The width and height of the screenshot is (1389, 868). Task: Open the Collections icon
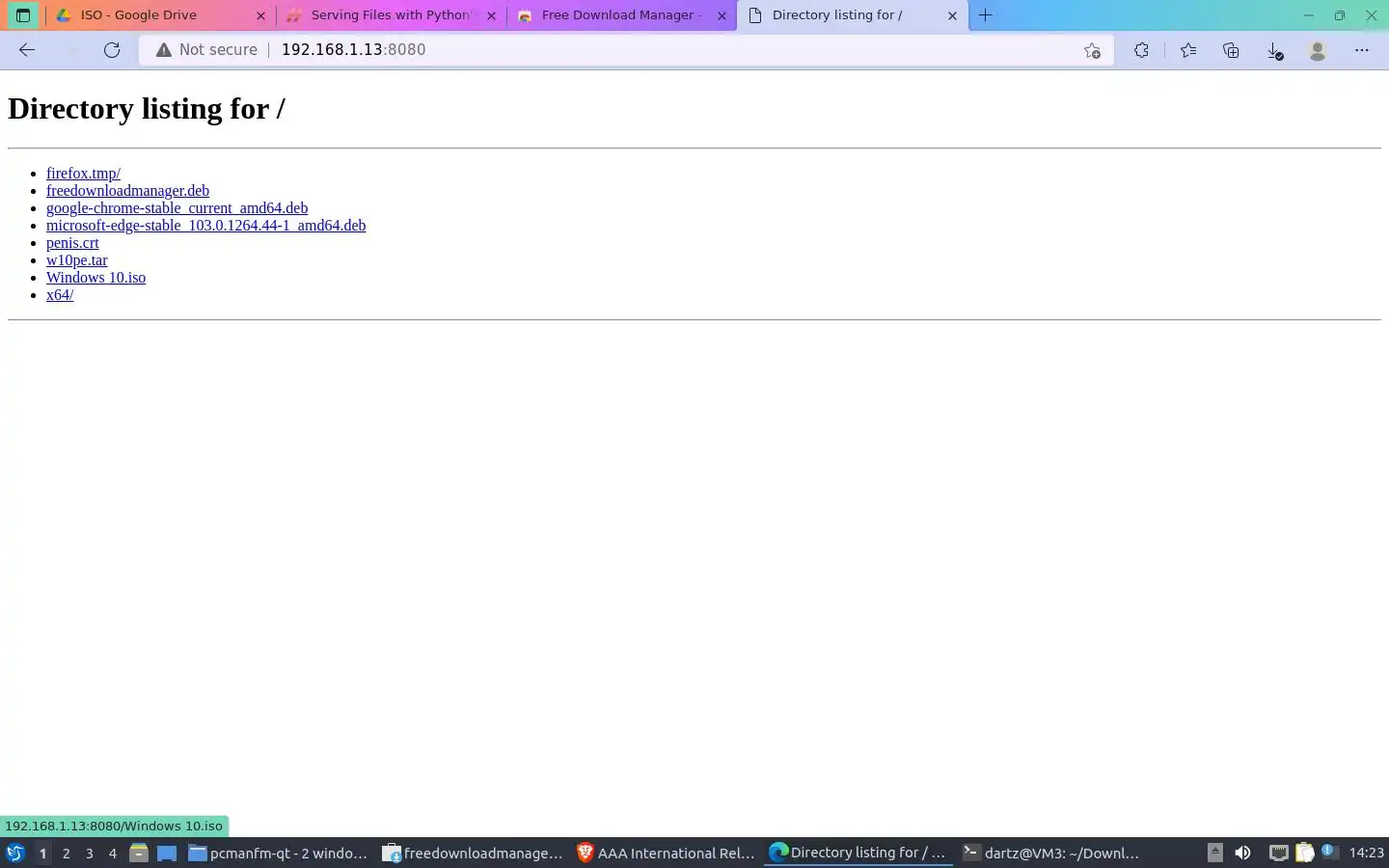point(1231,50)
